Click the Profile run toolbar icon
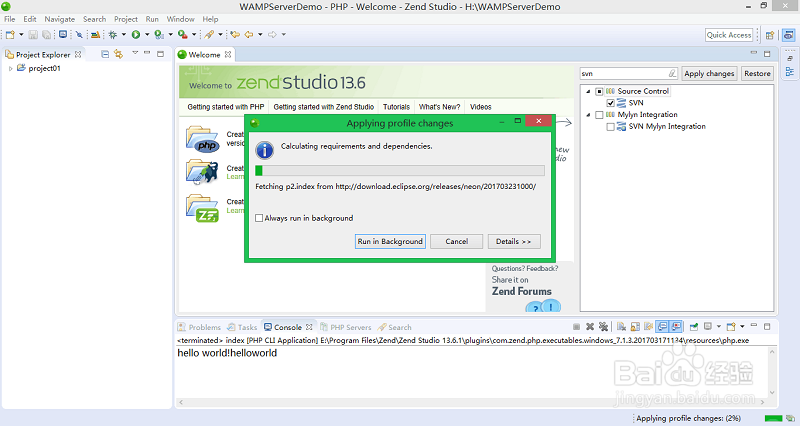 click(159, 35)
